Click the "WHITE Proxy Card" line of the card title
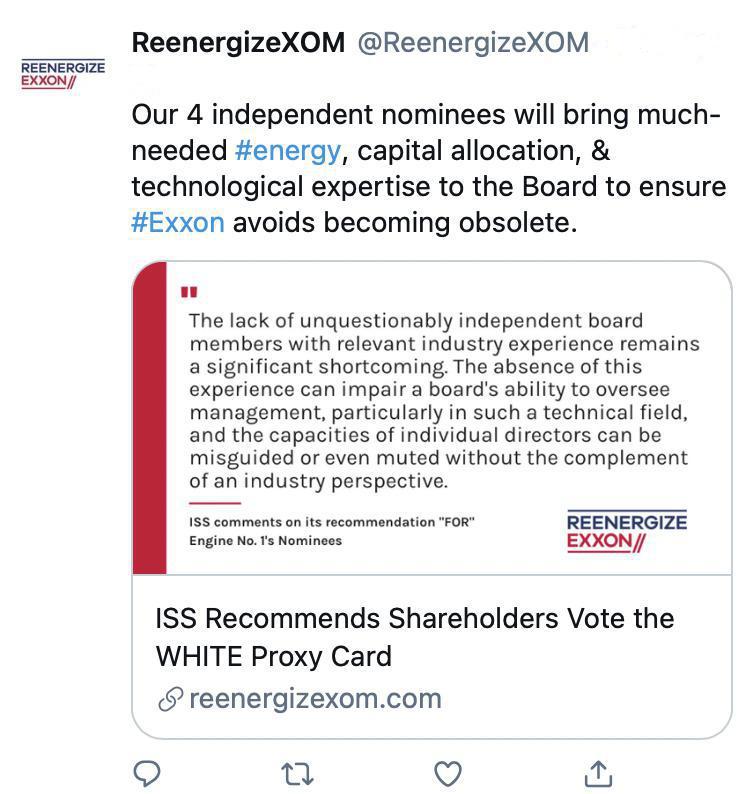This screenshot has width=746, height=794. pyautogui.click(x=273, y=657)
